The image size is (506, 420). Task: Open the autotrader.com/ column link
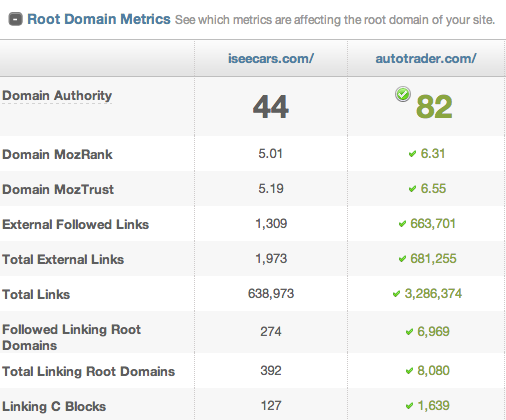pos(426,59)
